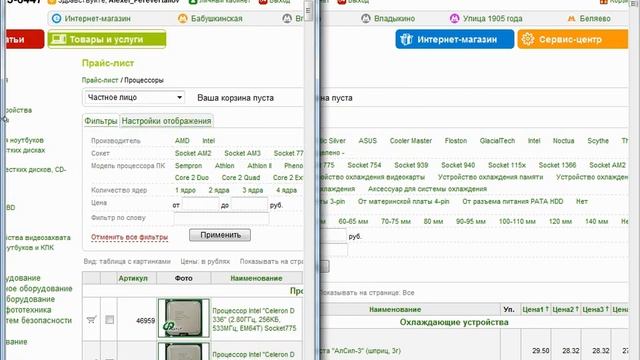Select Athlon II model filter
The width and height of the screenshot is (640, 360).
(260, 166)
